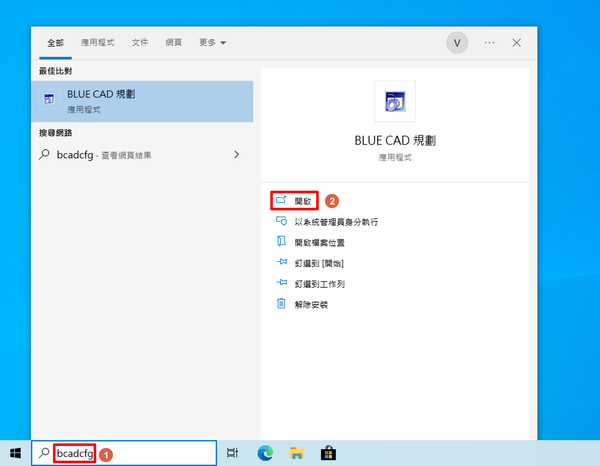Switch to the 文件 tab

click(x=140, y=42)
